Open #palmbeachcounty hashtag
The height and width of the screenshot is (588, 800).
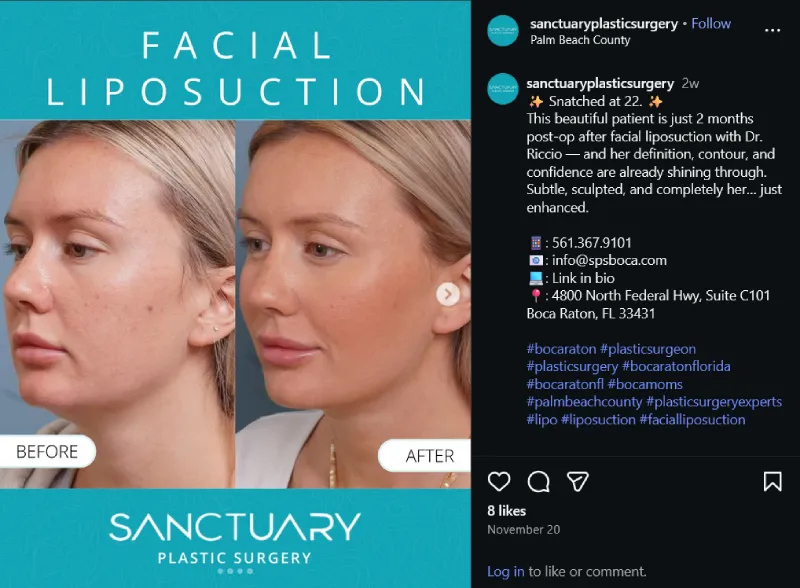[x=584, y=402]
